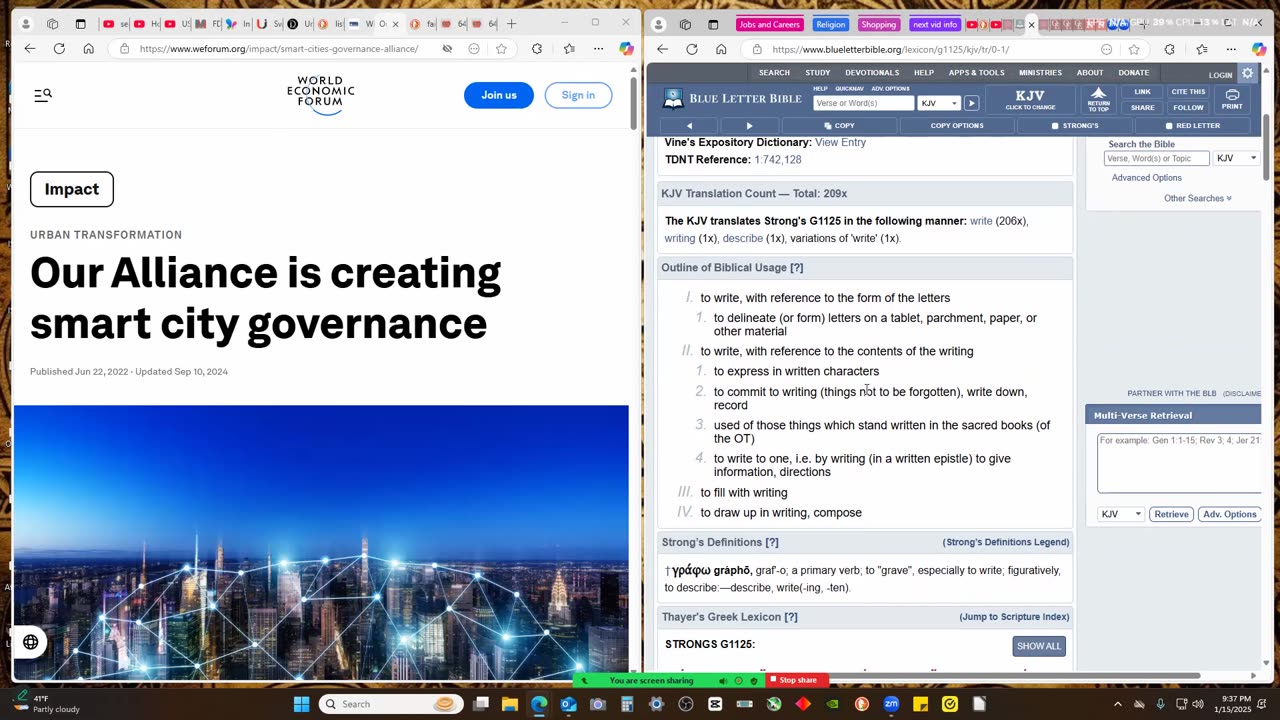Open the MINISTRIES menu
1280x720 pixels.
(x=1040, y=72)
